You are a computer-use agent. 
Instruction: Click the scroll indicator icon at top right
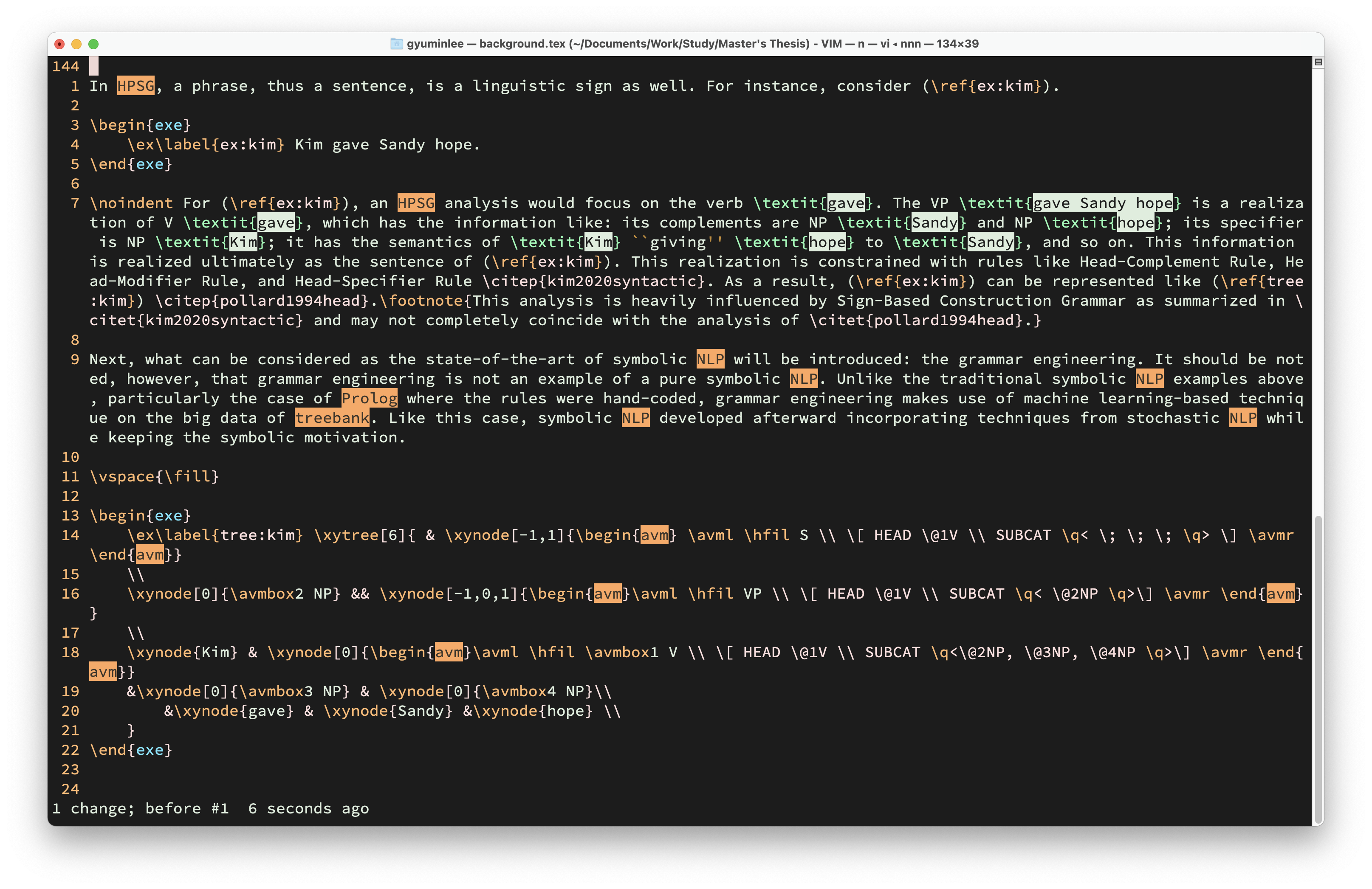pos(1318,62)
